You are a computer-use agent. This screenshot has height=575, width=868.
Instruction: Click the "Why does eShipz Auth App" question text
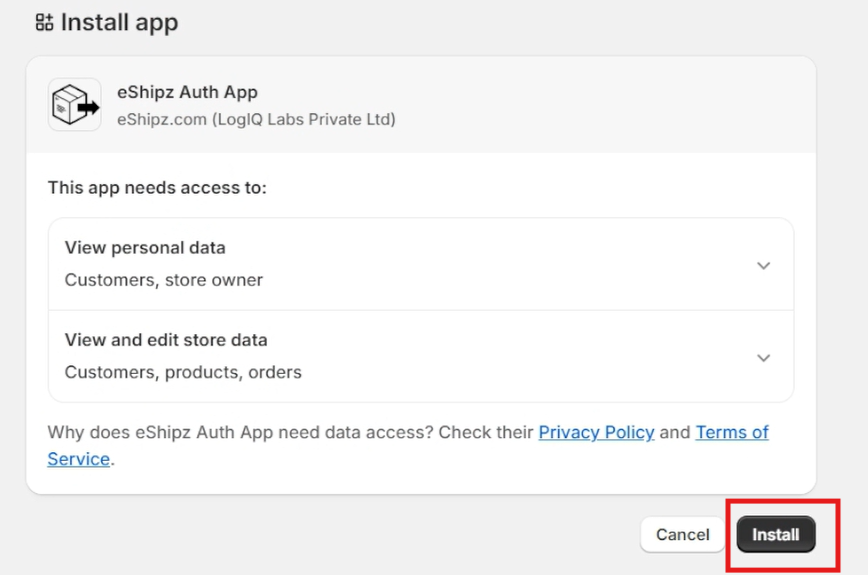[x=200, y=432]
